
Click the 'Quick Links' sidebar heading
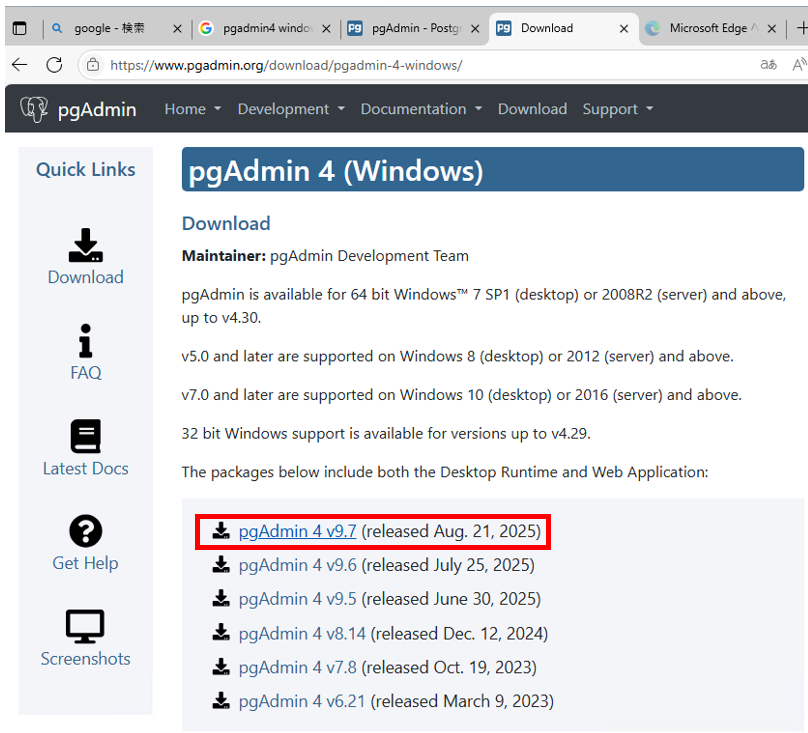86,170
